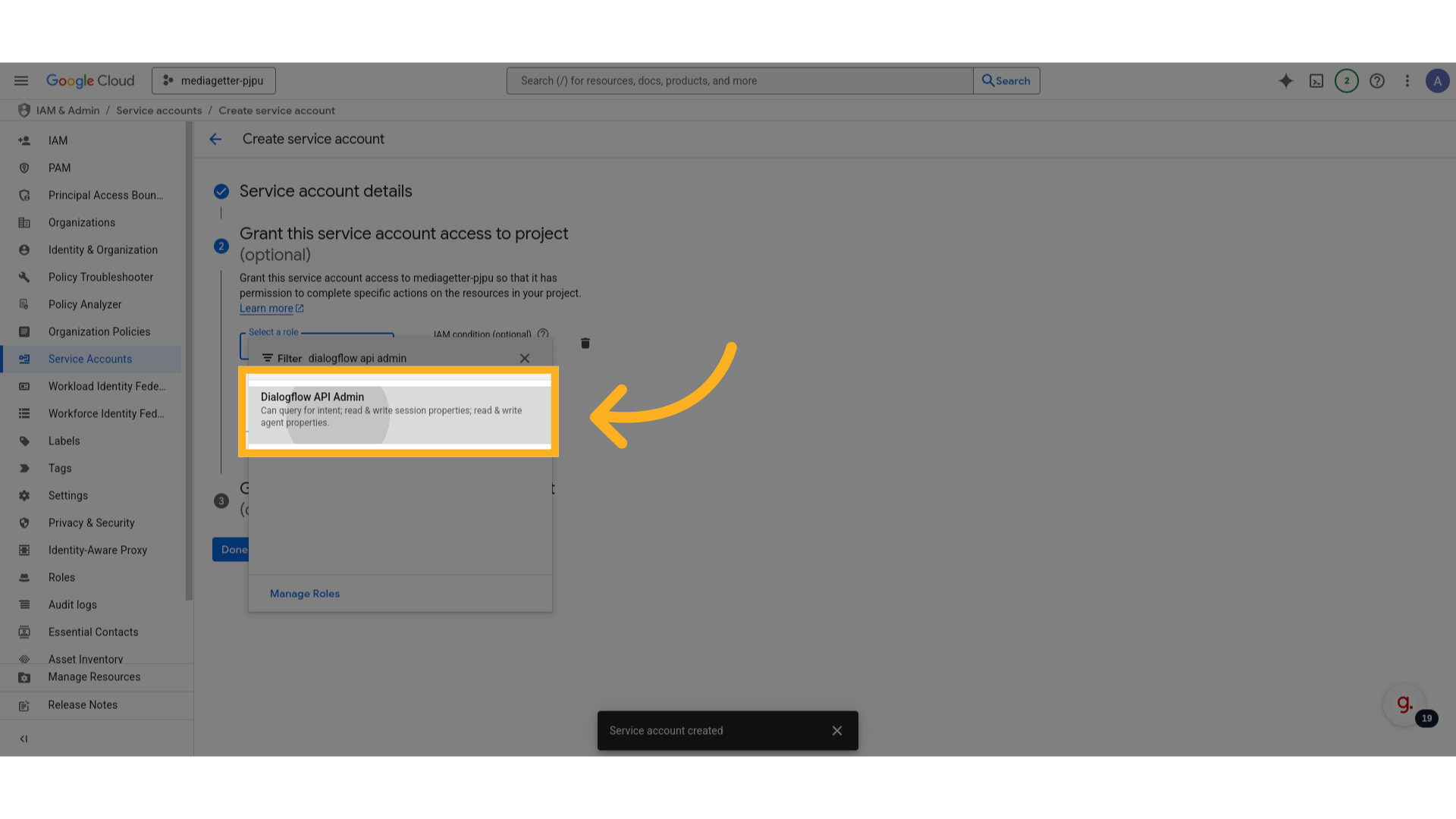Dismiss the Service account created toast
This screenshot has height=819, width=1456.
coord(837,731)
